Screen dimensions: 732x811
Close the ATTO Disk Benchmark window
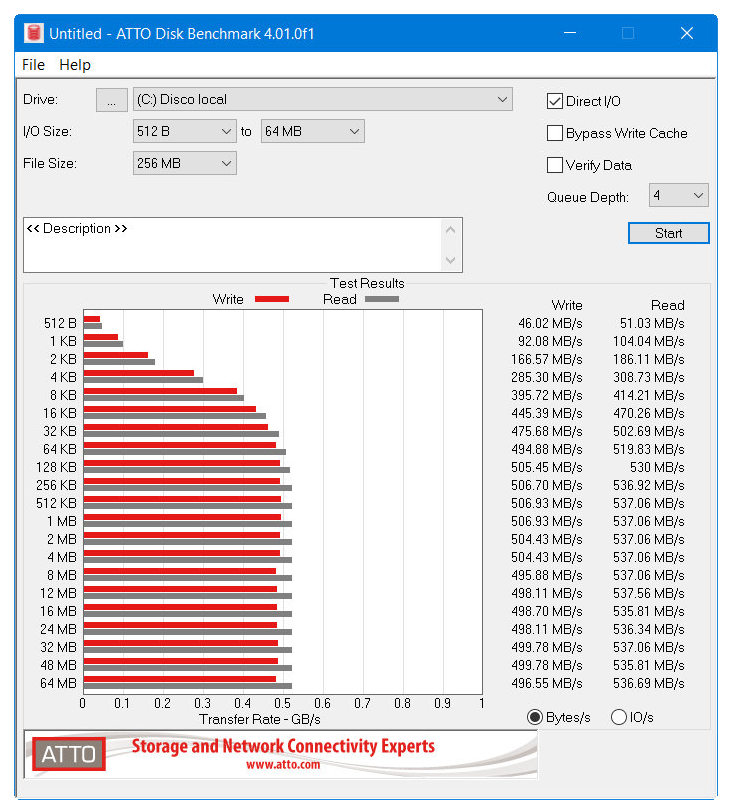coord(686,33)
